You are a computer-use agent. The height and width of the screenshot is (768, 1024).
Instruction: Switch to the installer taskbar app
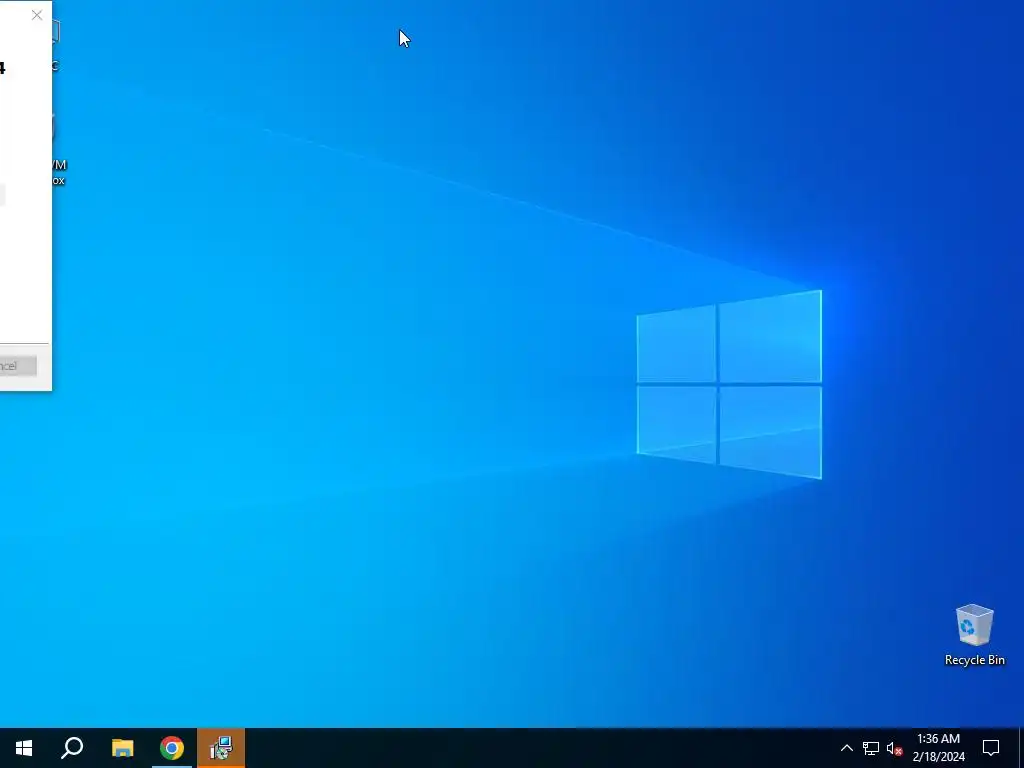221,748
